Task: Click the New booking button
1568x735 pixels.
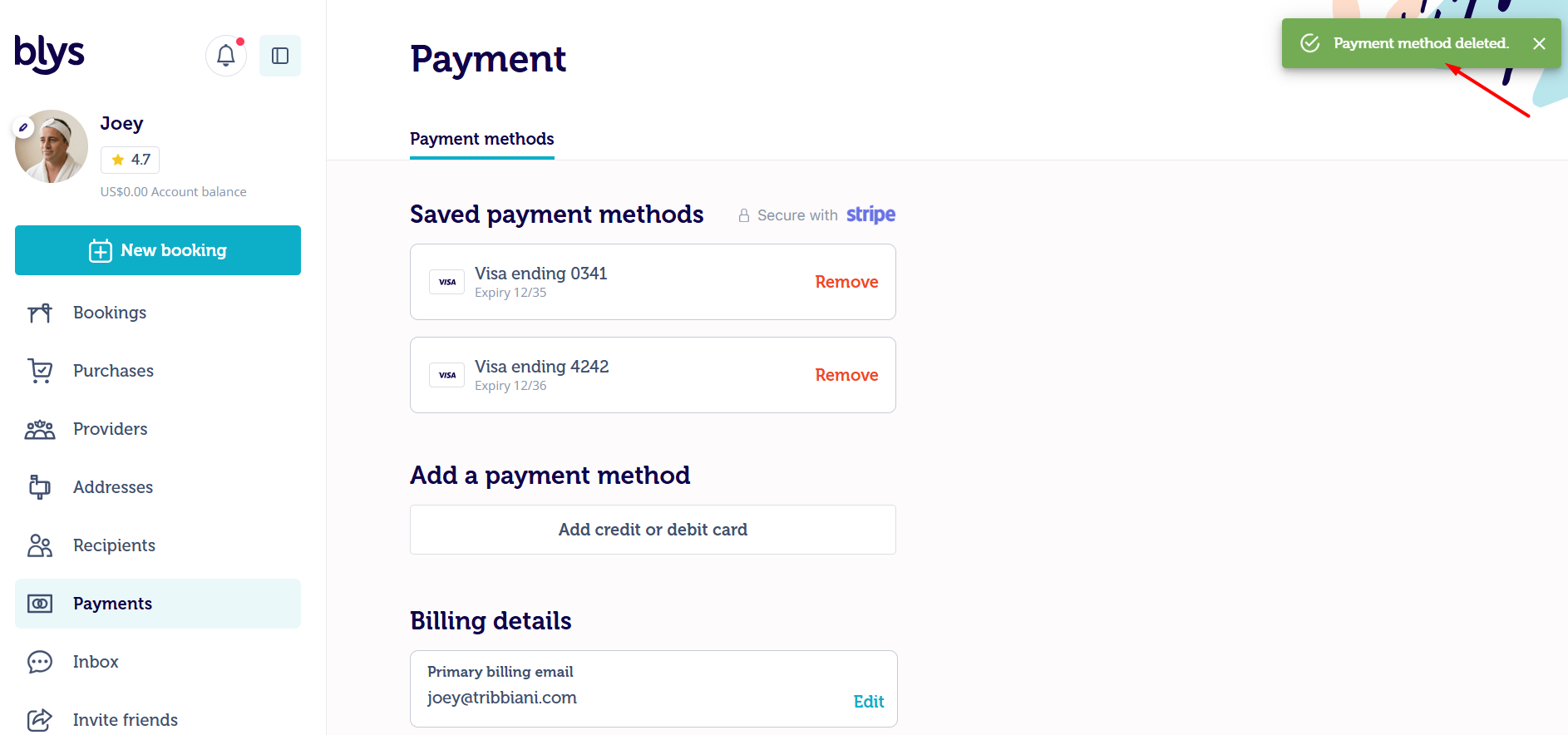Action: pos(158,250)
